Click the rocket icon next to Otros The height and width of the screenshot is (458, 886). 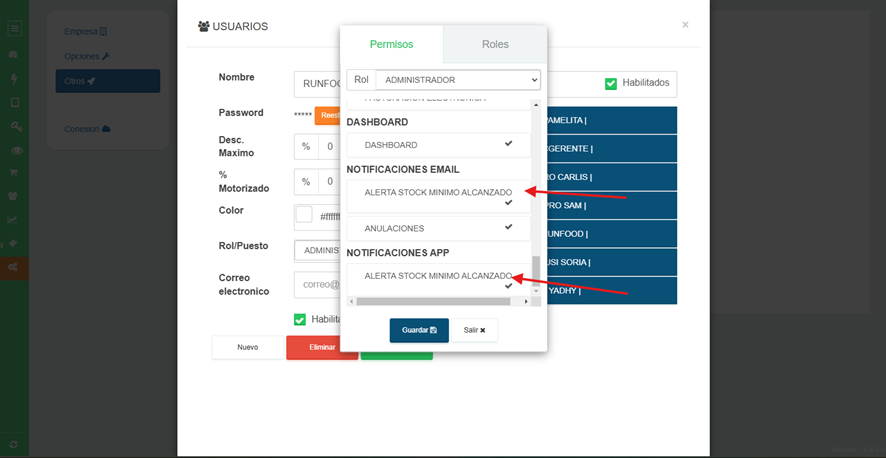click(91, 81)
